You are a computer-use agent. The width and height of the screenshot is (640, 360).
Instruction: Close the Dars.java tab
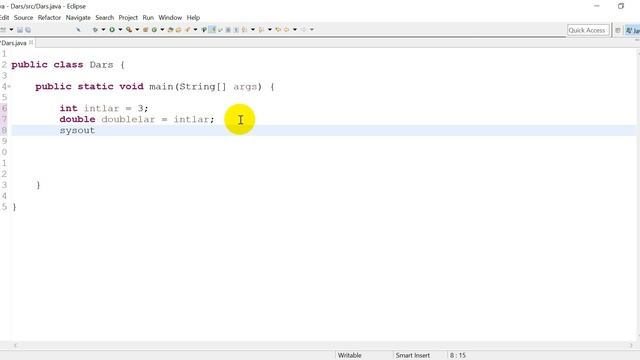pos(31,42)
